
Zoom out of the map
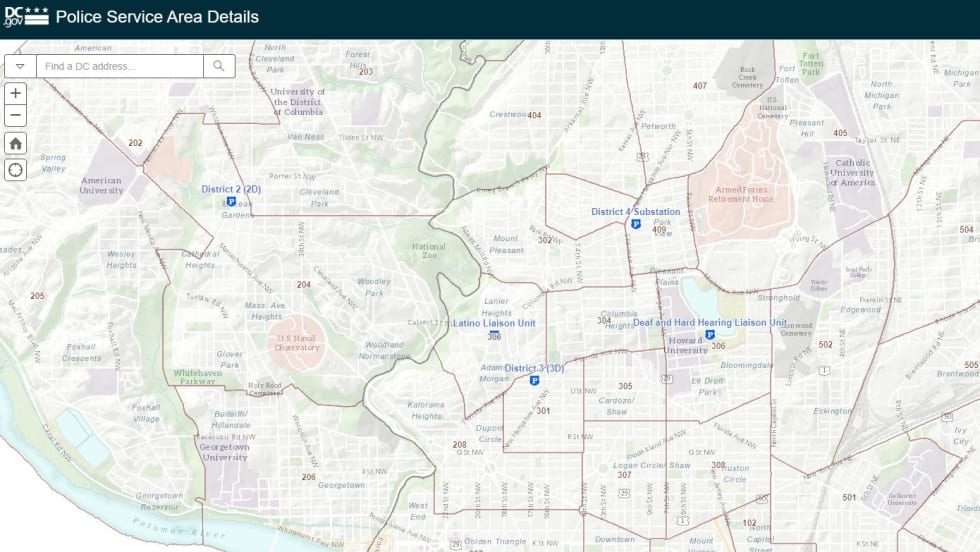(x=16, y=116)
